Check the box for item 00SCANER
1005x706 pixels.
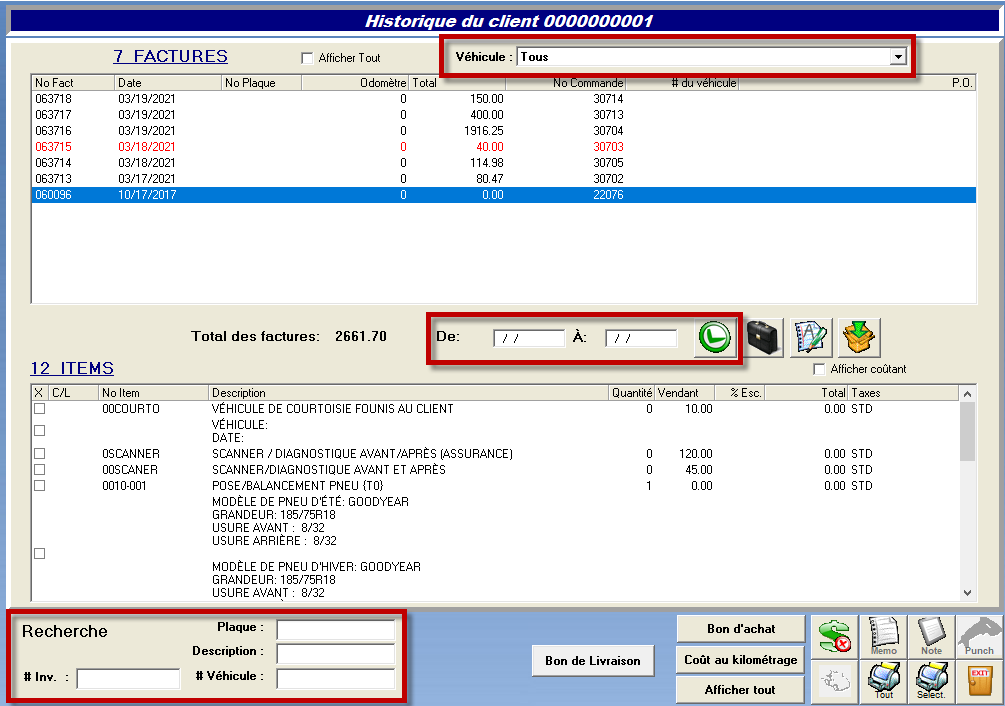coord(40,470)
